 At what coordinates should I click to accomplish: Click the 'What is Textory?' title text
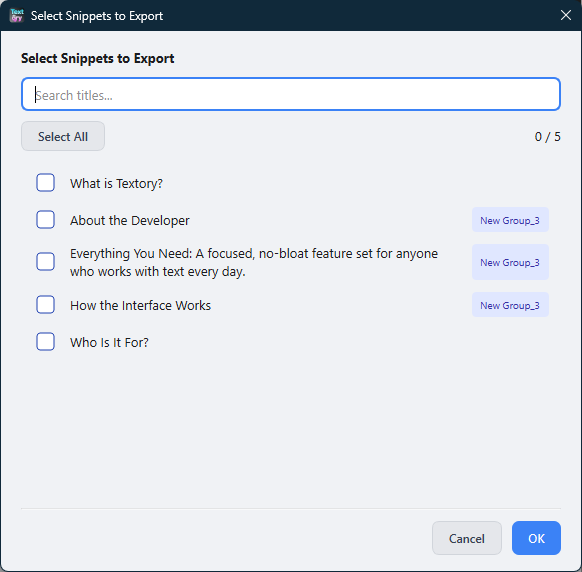(117, 183)
